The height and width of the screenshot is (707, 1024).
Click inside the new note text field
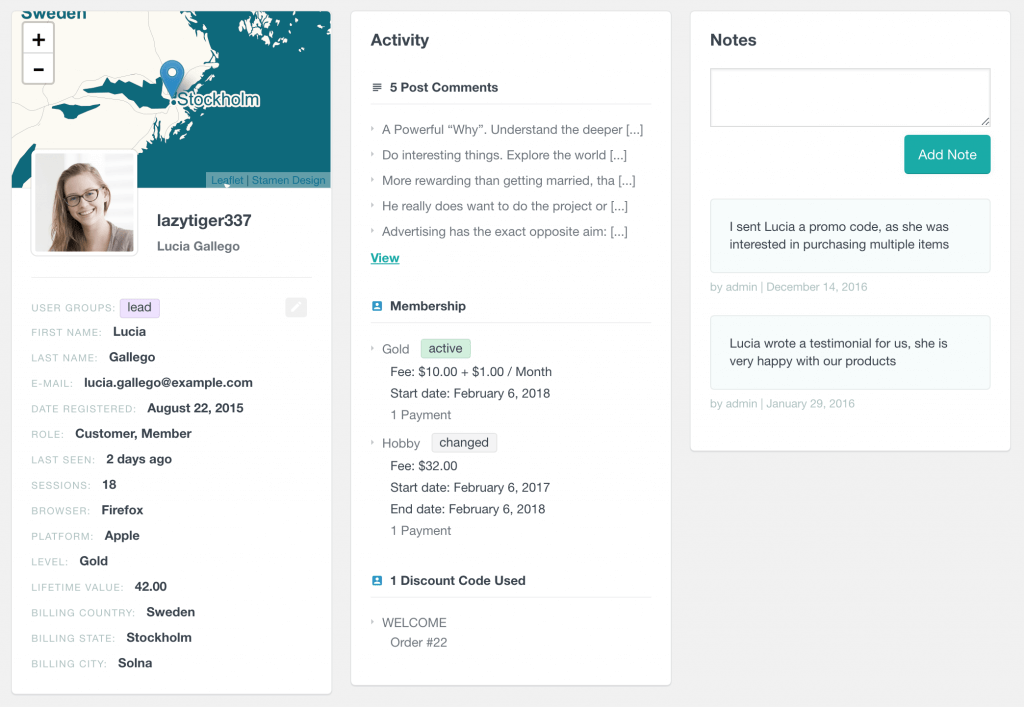849,97
